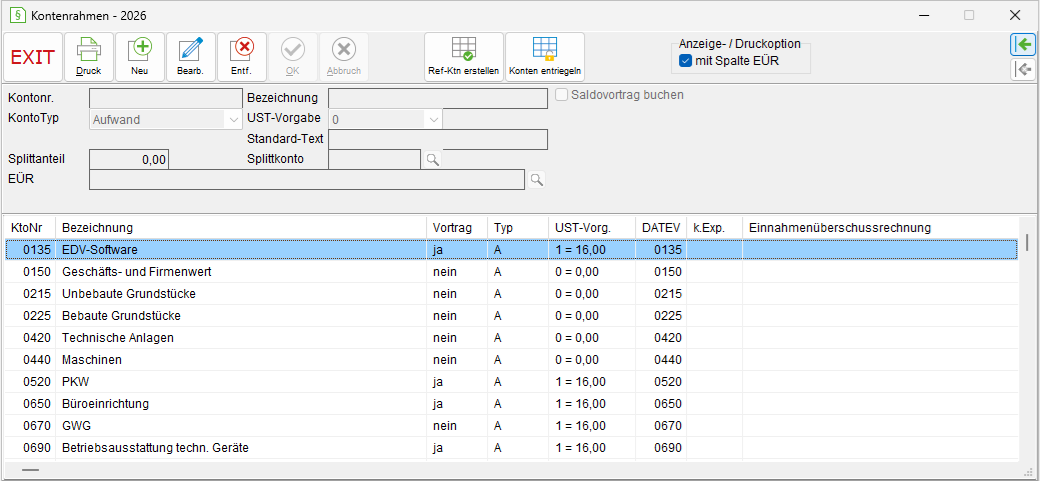This screenshot has height=481, width=1040.
Task: Select Unbebaute Grundstücke account
Action: pyautogui.click(x=512, y=293)
